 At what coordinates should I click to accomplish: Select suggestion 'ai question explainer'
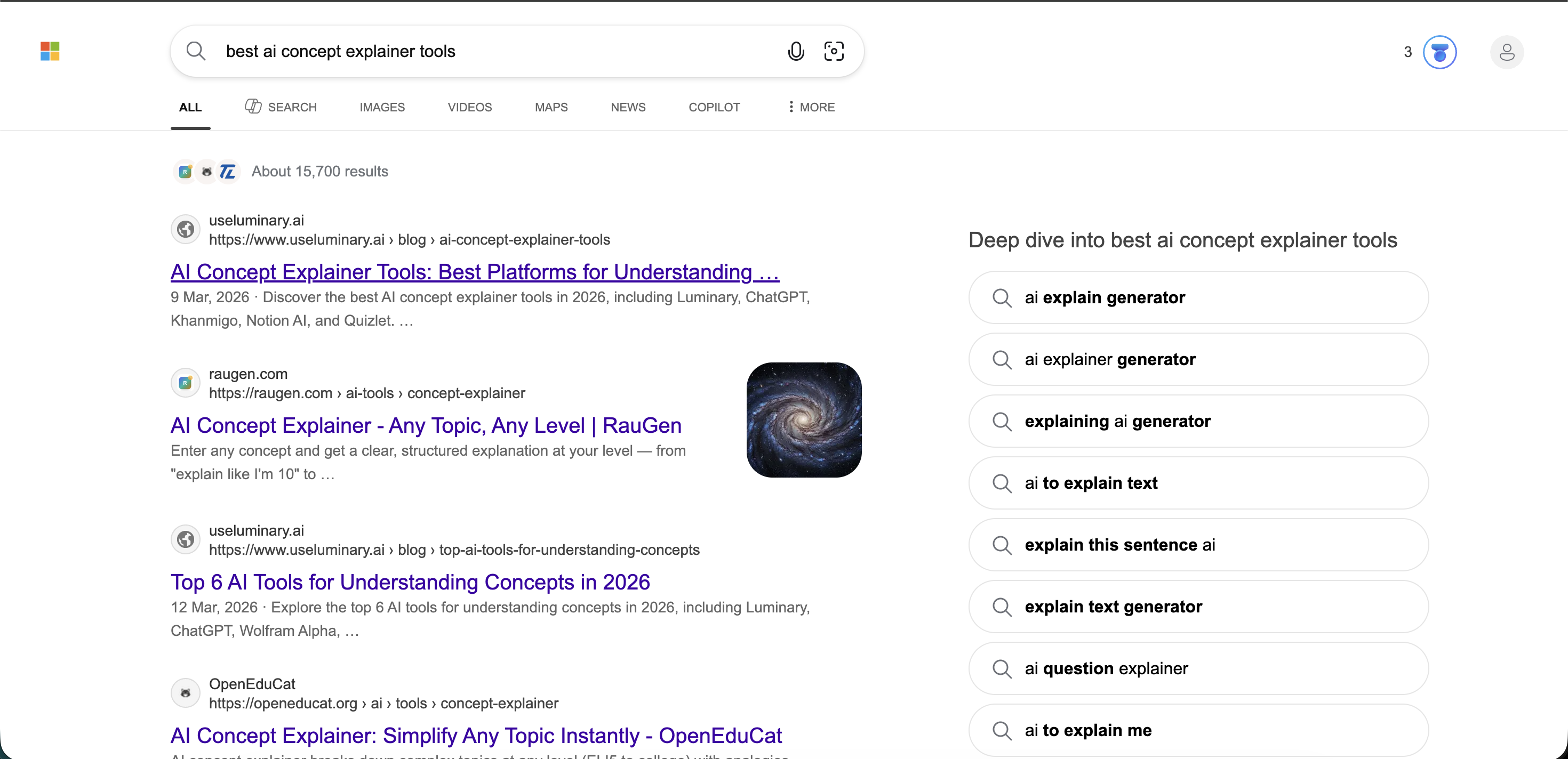(1198, 668)
